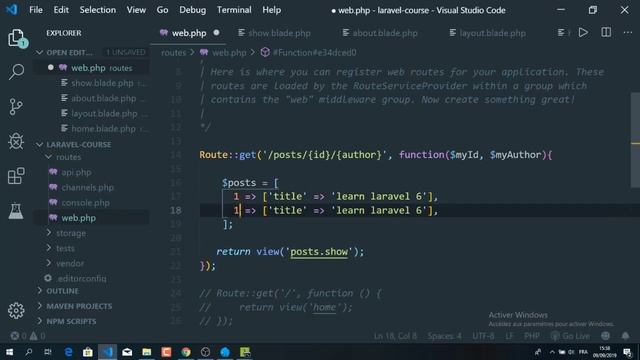Click the editor vertical scrollbar
Screen dimensions: 640x360
point(635,139)
